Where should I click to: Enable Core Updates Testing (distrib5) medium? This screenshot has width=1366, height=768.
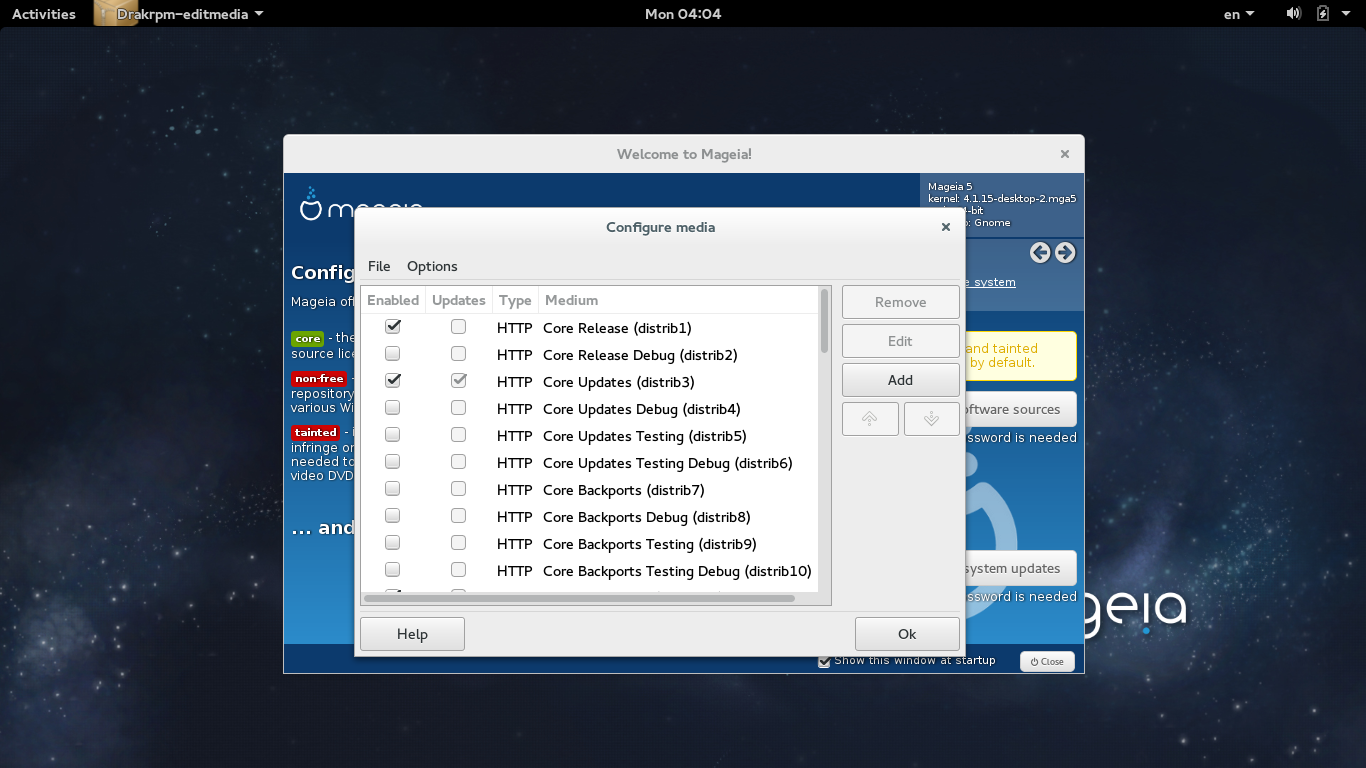pos(393,435)
